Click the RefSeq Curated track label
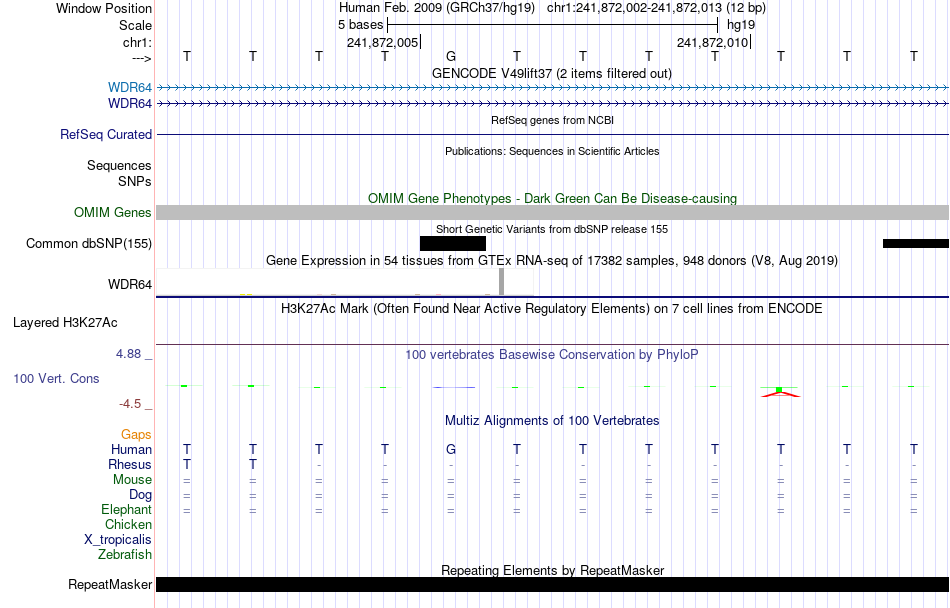Image resolution: width=950 pixels, height=608 pixels. point(106,134)
